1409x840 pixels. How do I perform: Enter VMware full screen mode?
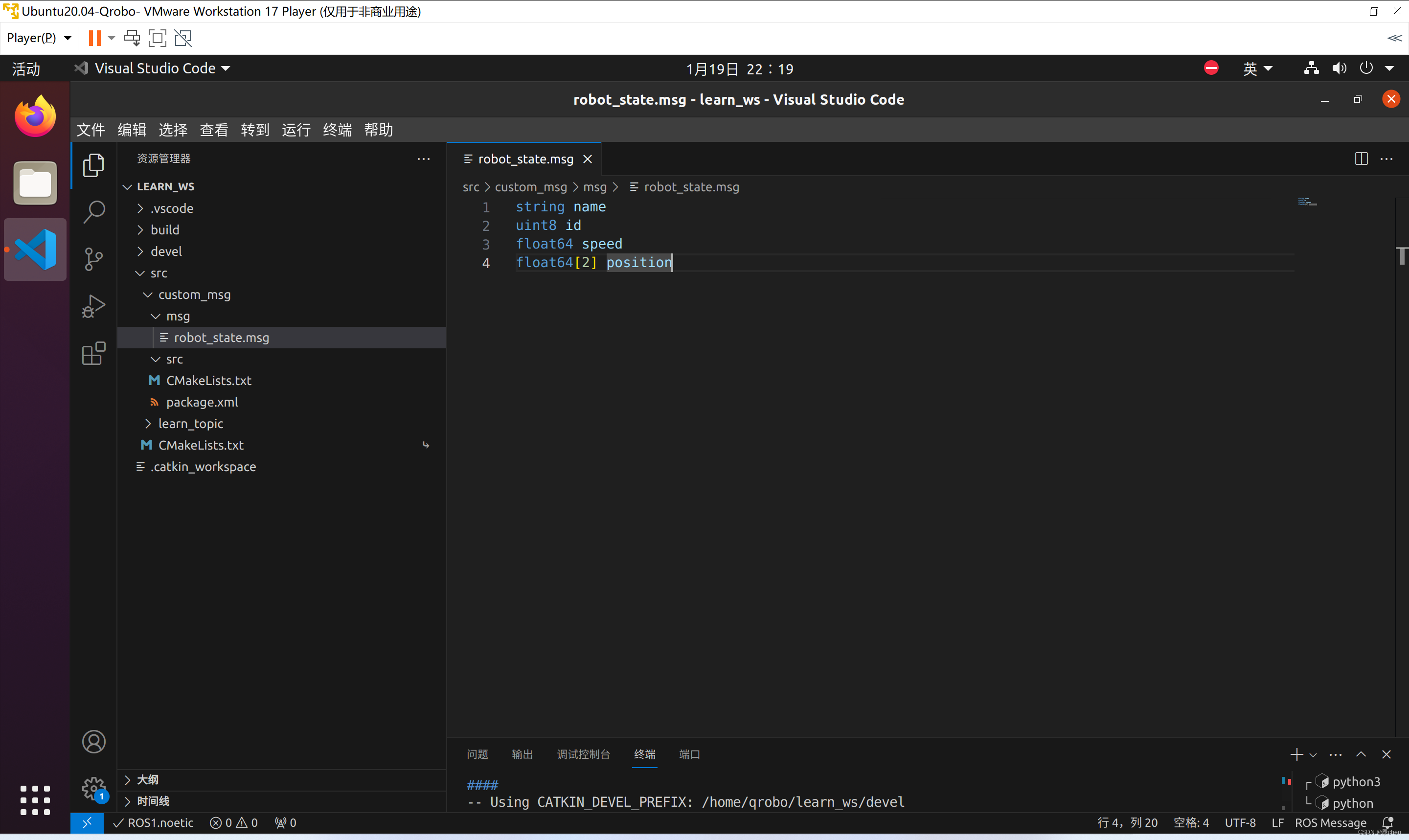point(158,38)
